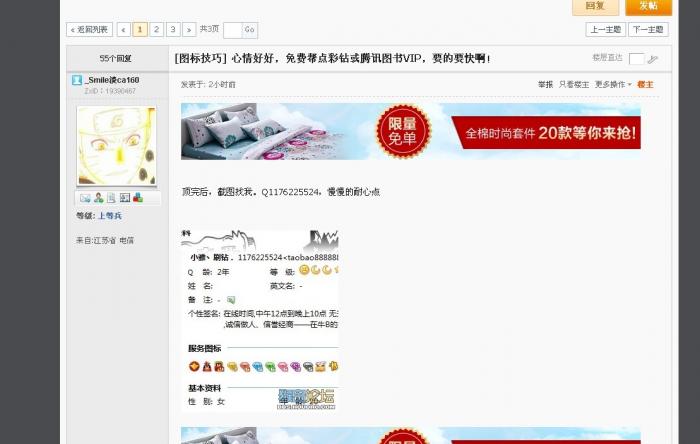Click the 来自:江苏省 电信 location text

pos(105,240)
